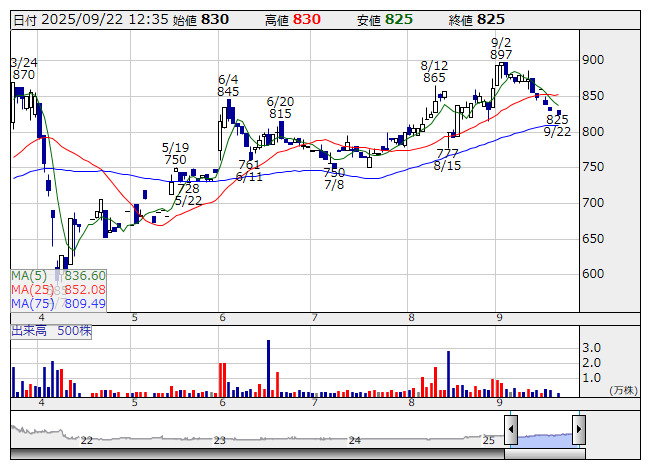Click year 22 in the overview timeline
The image size is (653, 470).
tap(87, 440)
